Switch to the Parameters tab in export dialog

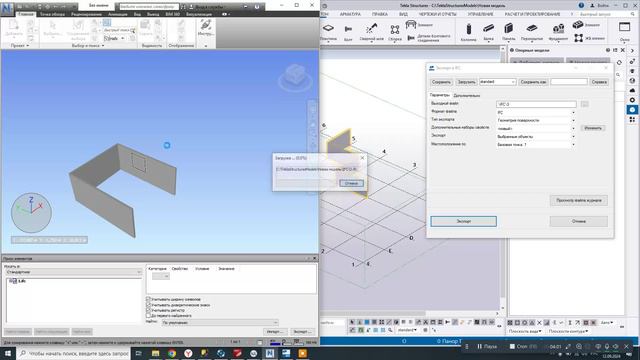click(440, 95)
